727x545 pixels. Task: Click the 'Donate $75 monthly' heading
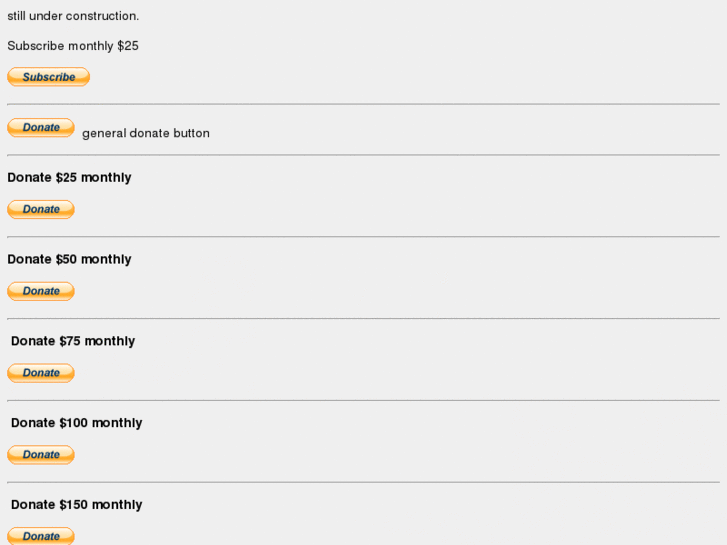pos(73,341)
